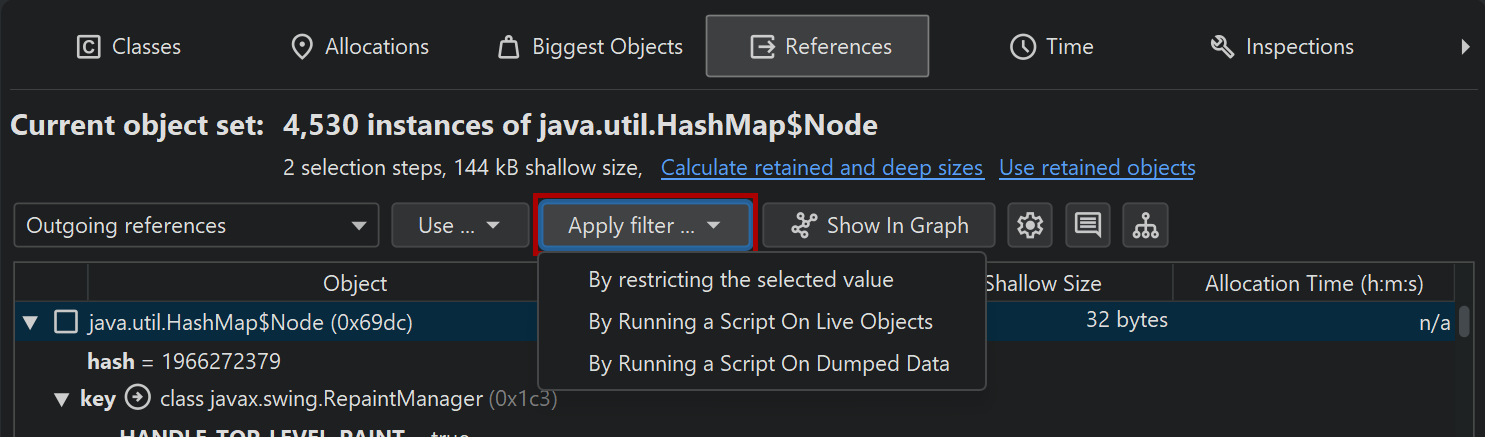Open the Outgoing references dropdown
Screen dimensions: 1485x437
coord(196,226)
